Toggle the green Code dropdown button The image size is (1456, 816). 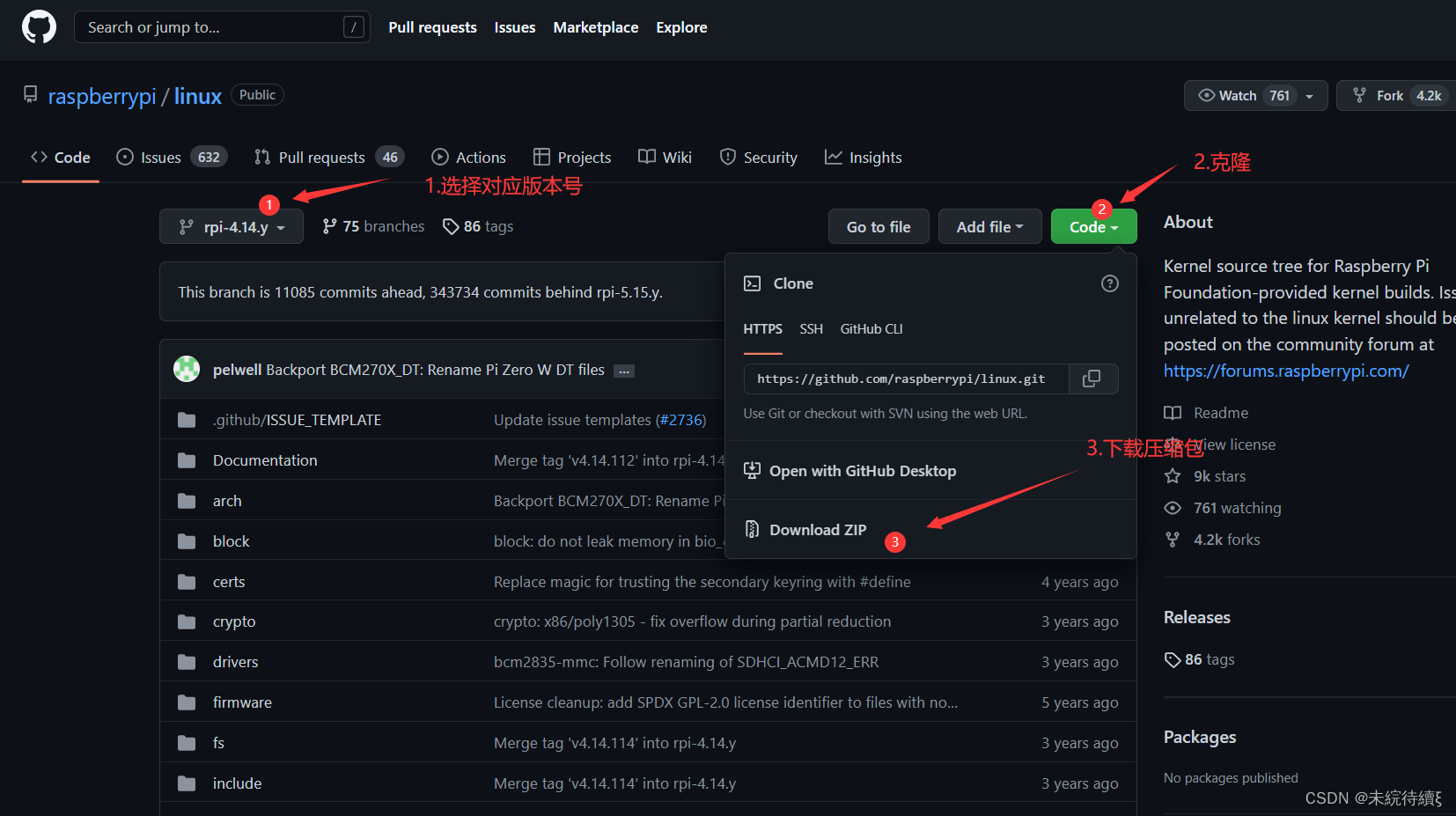click(x=1094, y=227)
